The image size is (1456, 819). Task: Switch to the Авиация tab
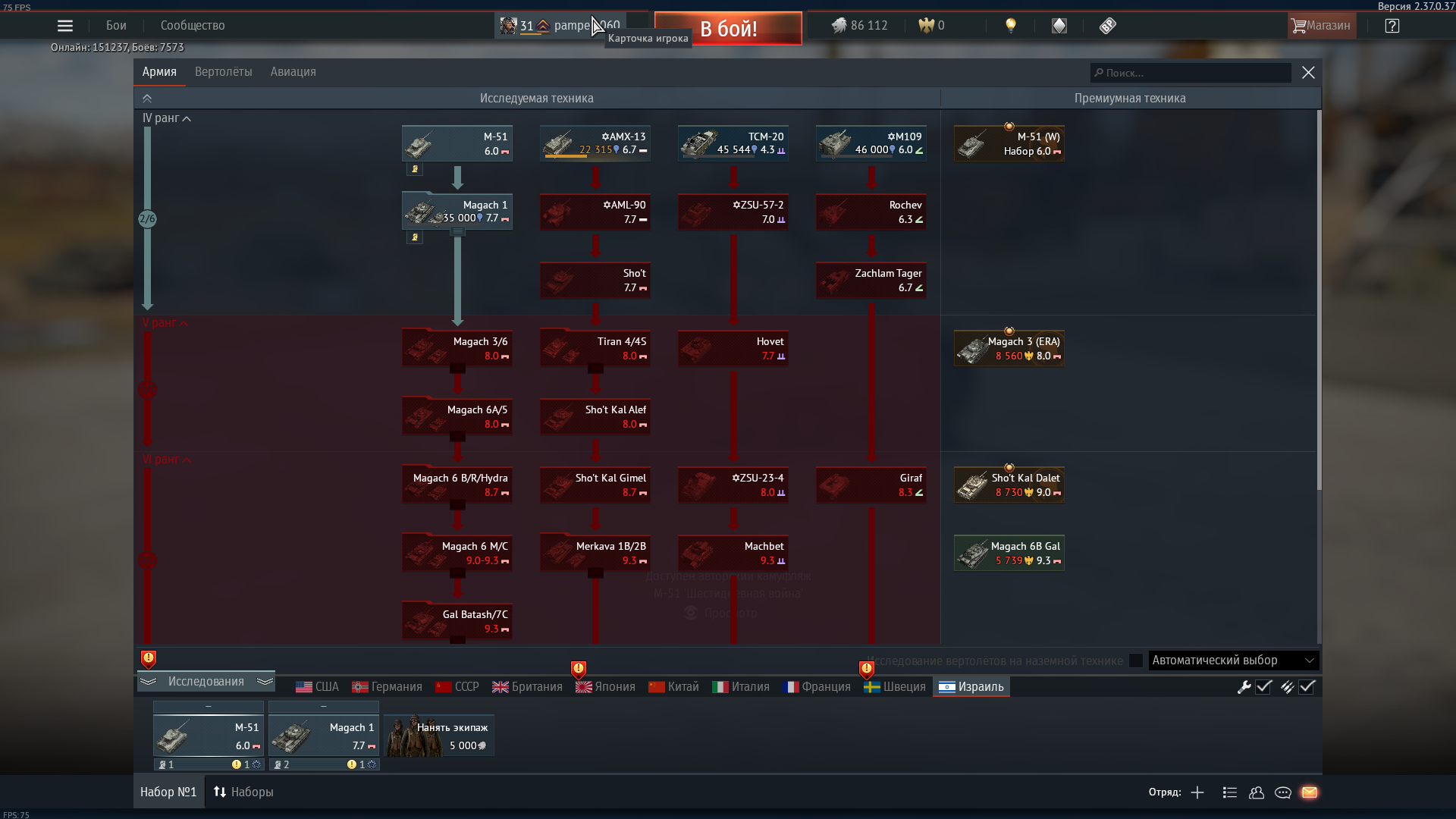[293, 72]
